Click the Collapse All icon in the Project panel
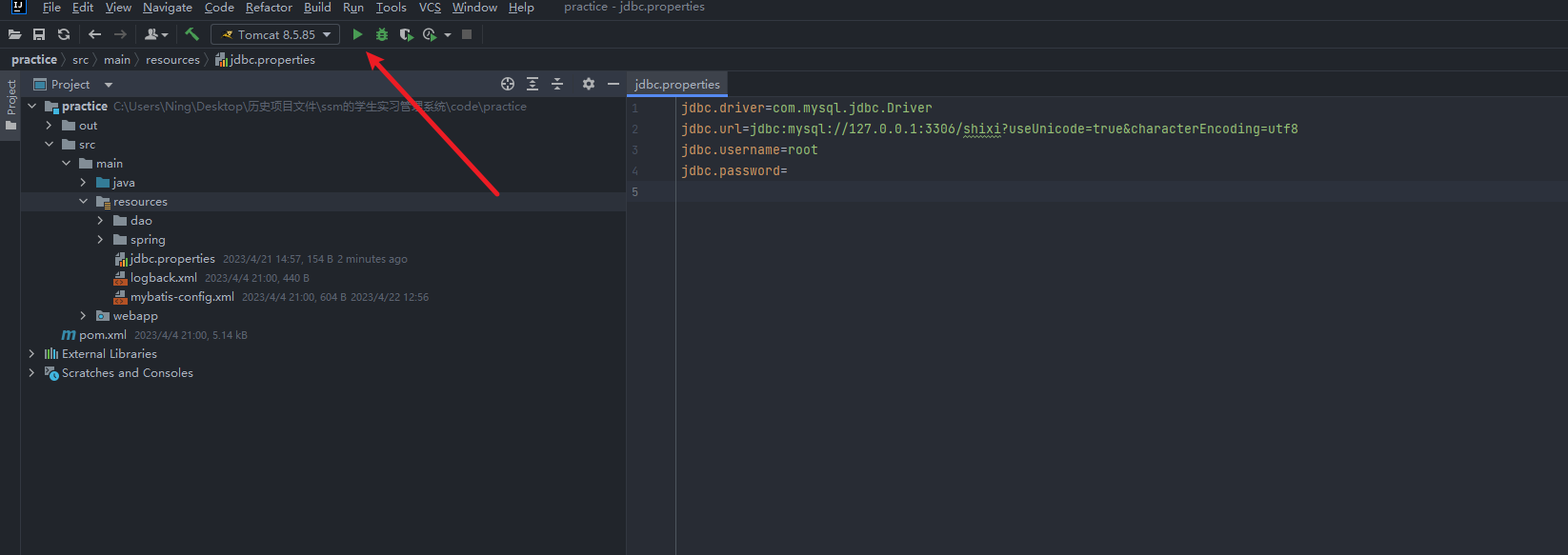This screenshot has width=1568, height=555. pyautogui.click(x=557, y=84)
